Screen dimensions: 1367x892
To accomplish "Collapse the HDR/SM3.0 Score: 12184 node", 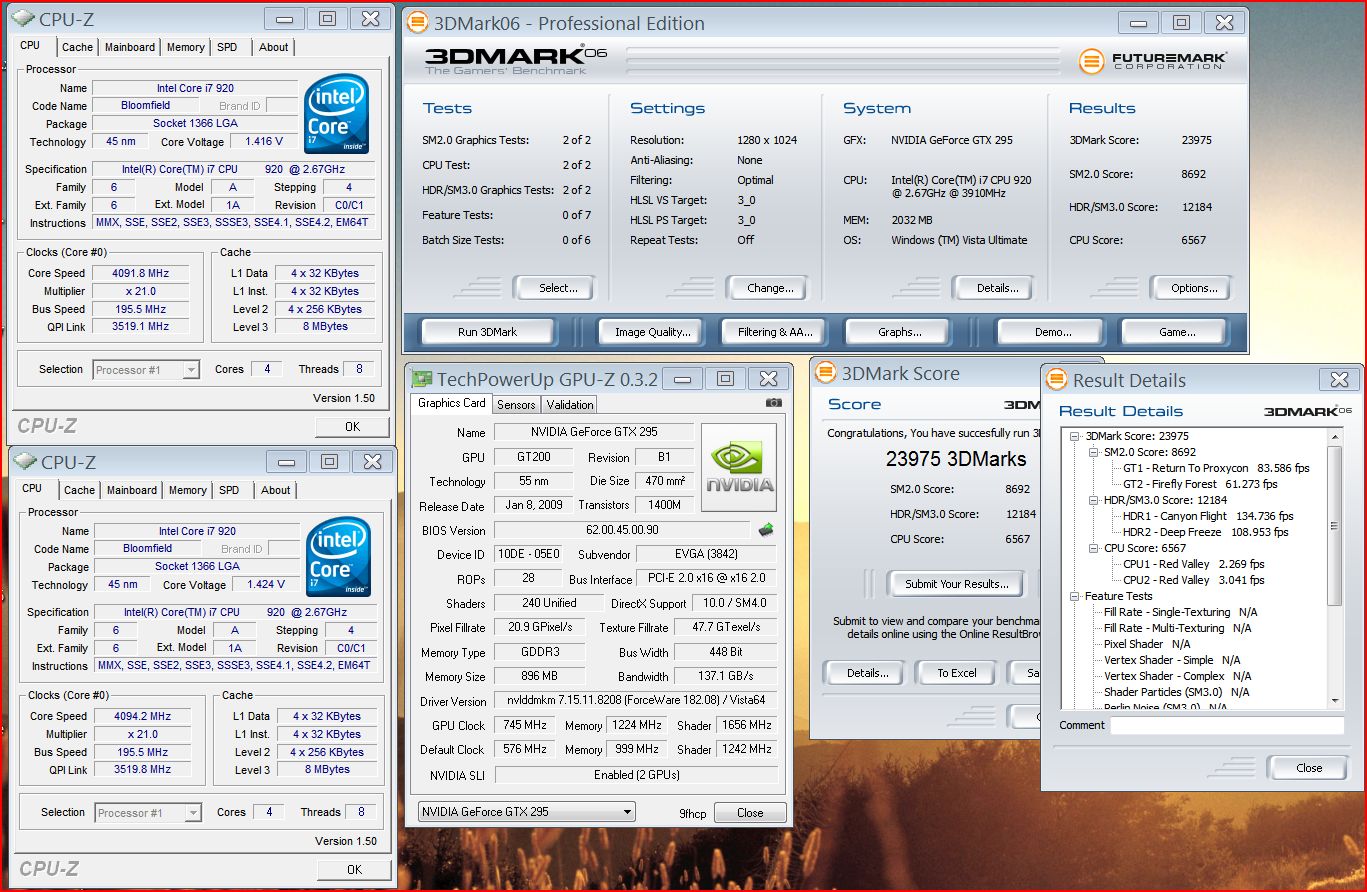I will coord(1093,500).
